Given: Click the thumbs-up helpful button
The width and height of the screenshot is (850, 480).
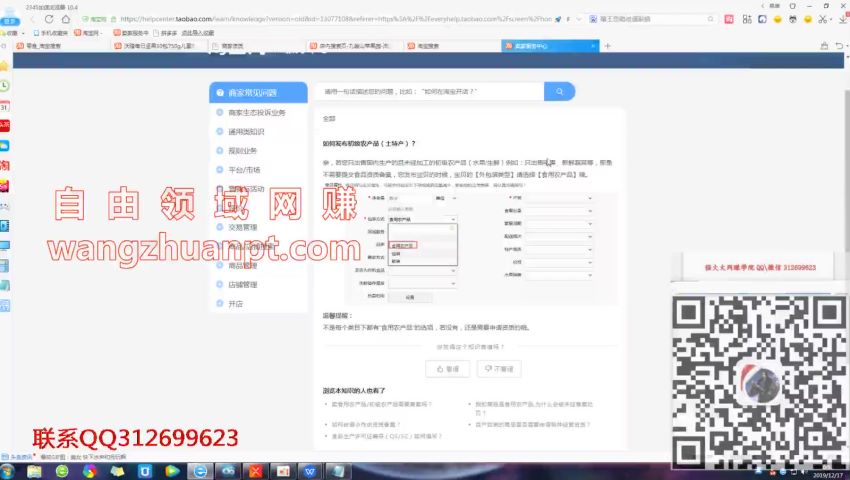Looking at the screenshot, I should (448, 369).
